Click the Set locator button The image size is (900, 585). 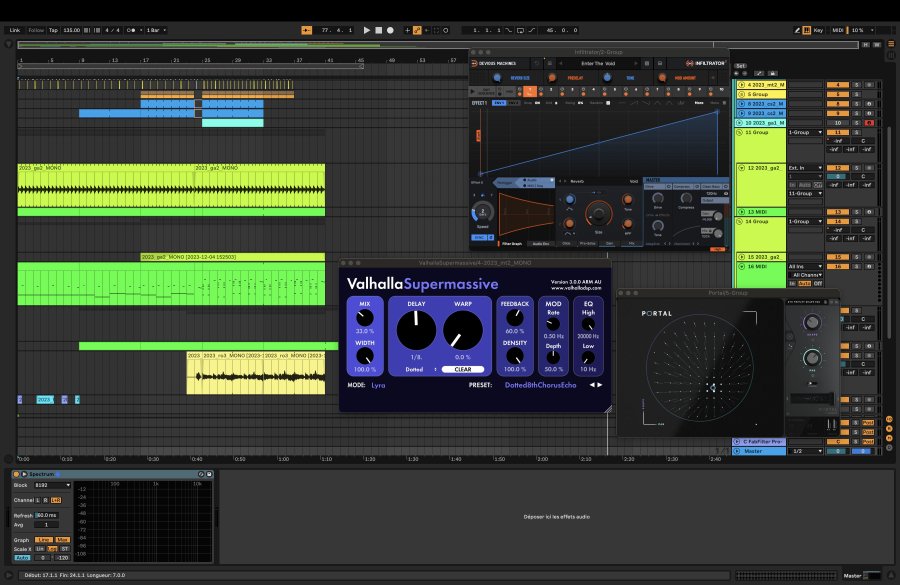(740, 66)
